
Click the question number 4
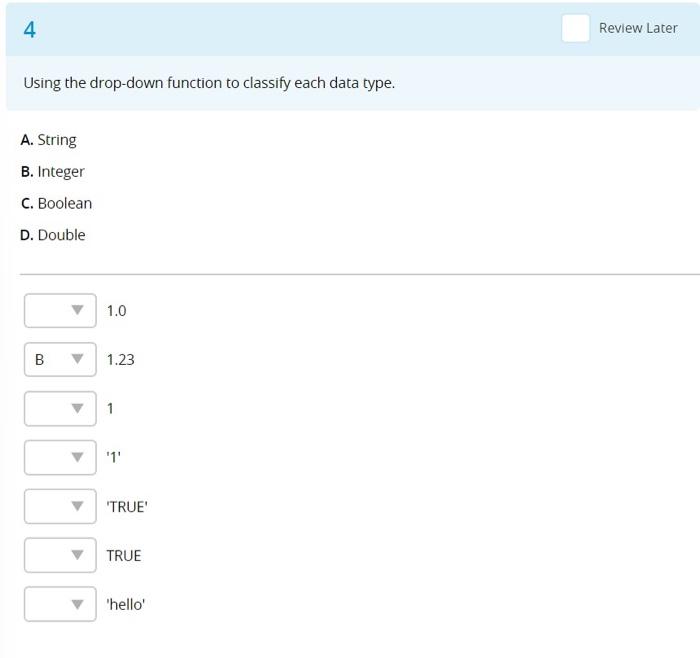(x=29, y=29)
